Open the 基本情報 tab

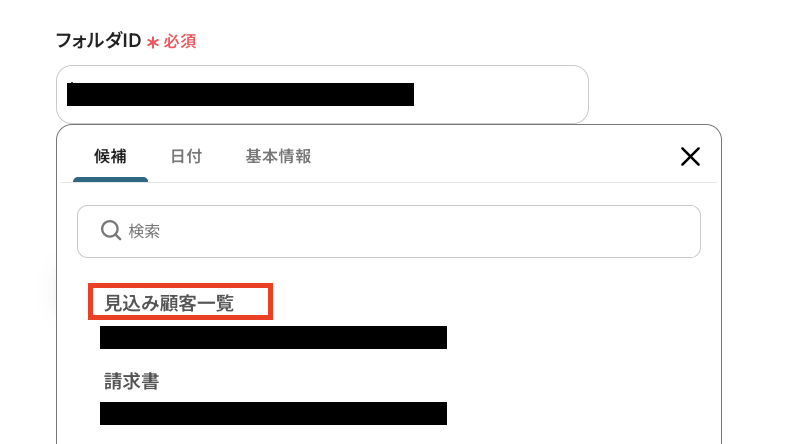(278, 157)
